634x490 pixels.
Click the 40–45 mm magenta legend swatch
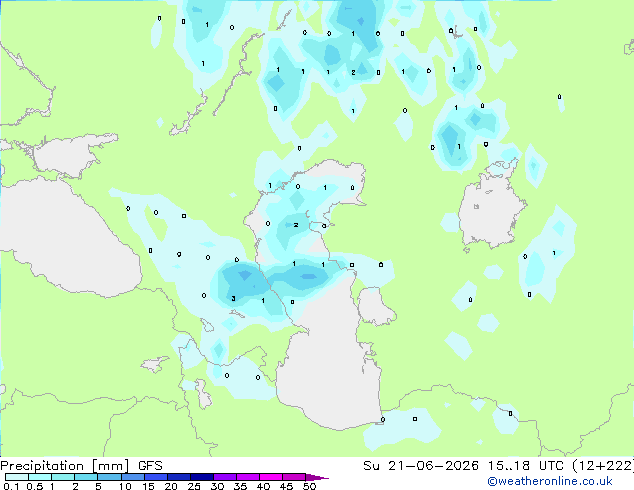click(x=271, y=477)
